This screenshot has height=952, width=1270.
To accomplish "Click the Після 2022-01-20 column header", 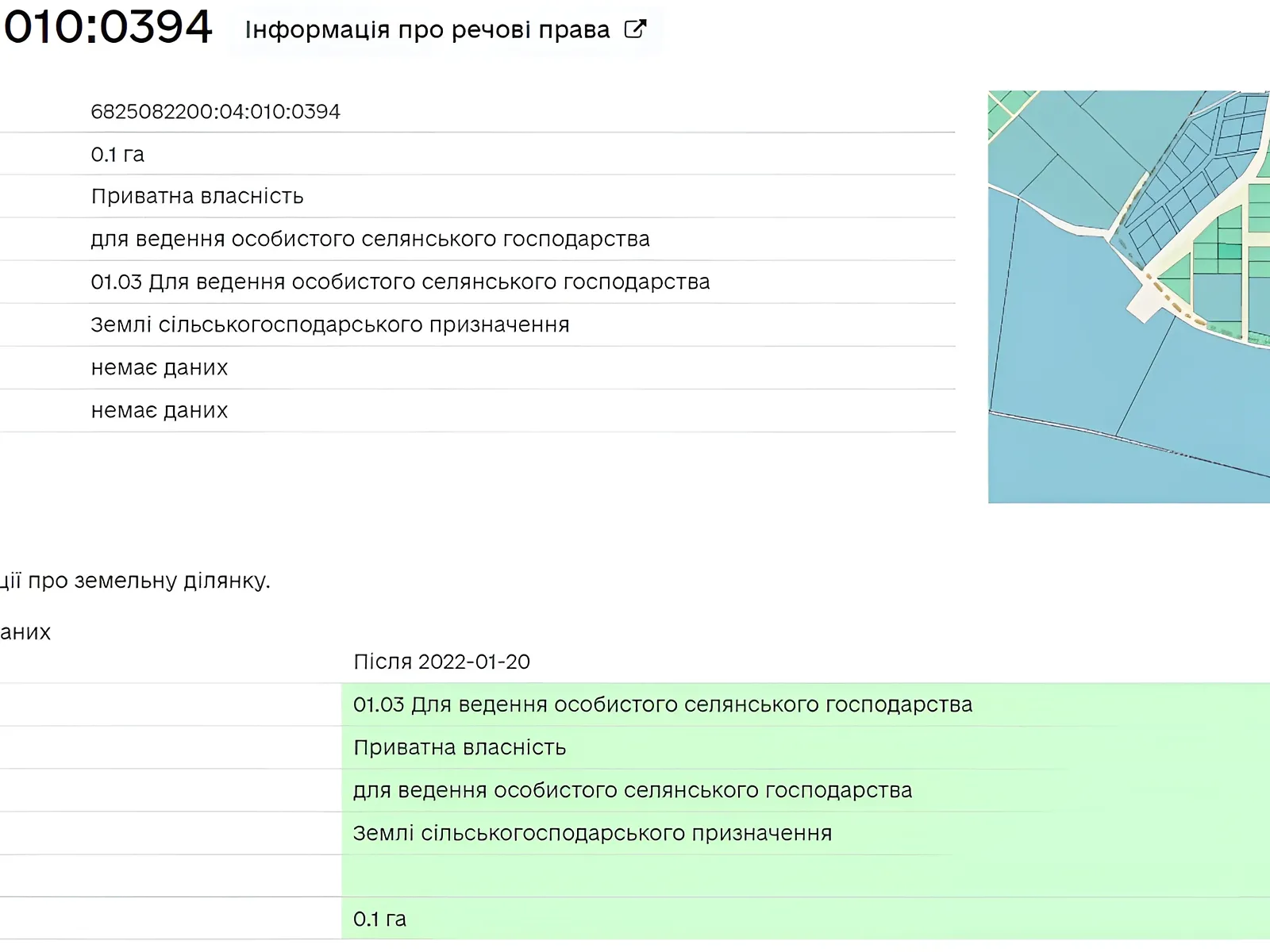I will click(x=441, y=662).
